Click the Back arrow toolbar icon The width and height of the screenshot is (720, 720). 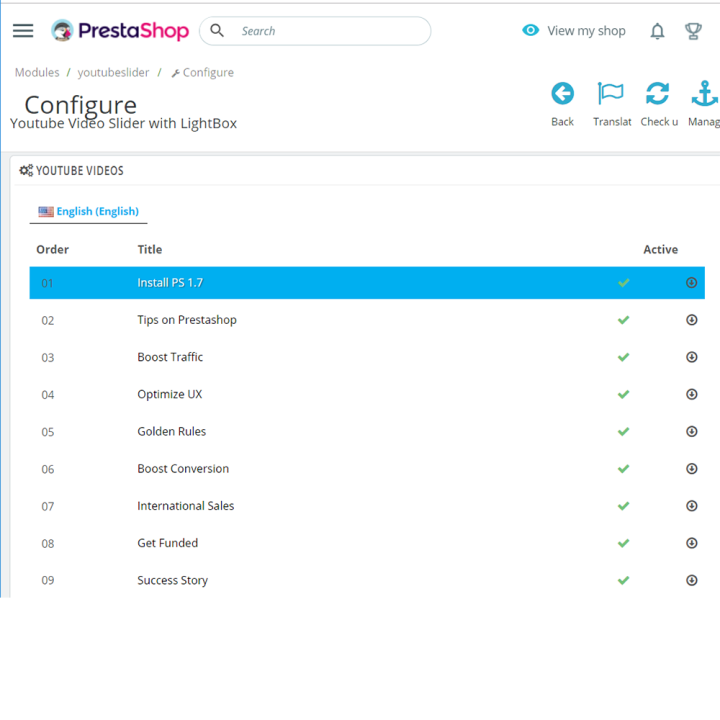562,94
